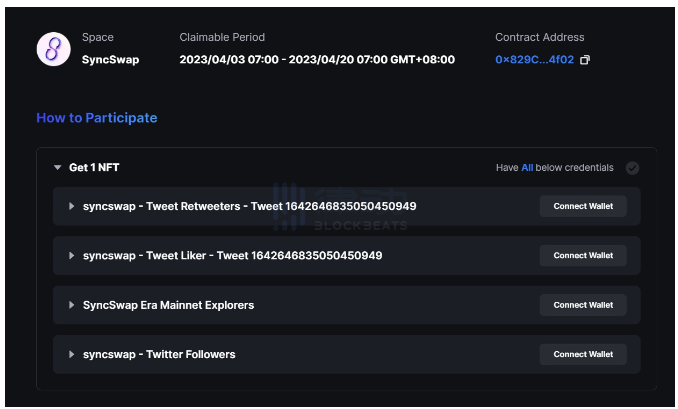The width and height of the screenshot is (678, 409).
Task: Expand the Tweet Liker credential row
Action: (71, 256)
